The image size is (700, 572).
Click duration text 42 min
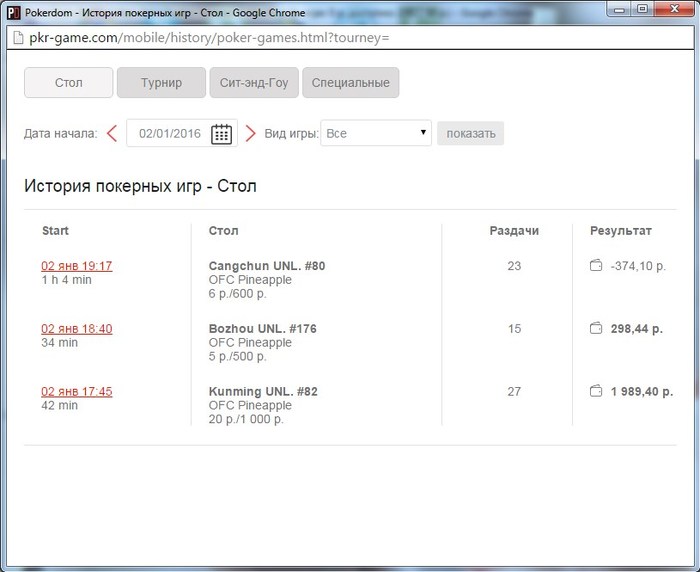[x=59, y=406]
